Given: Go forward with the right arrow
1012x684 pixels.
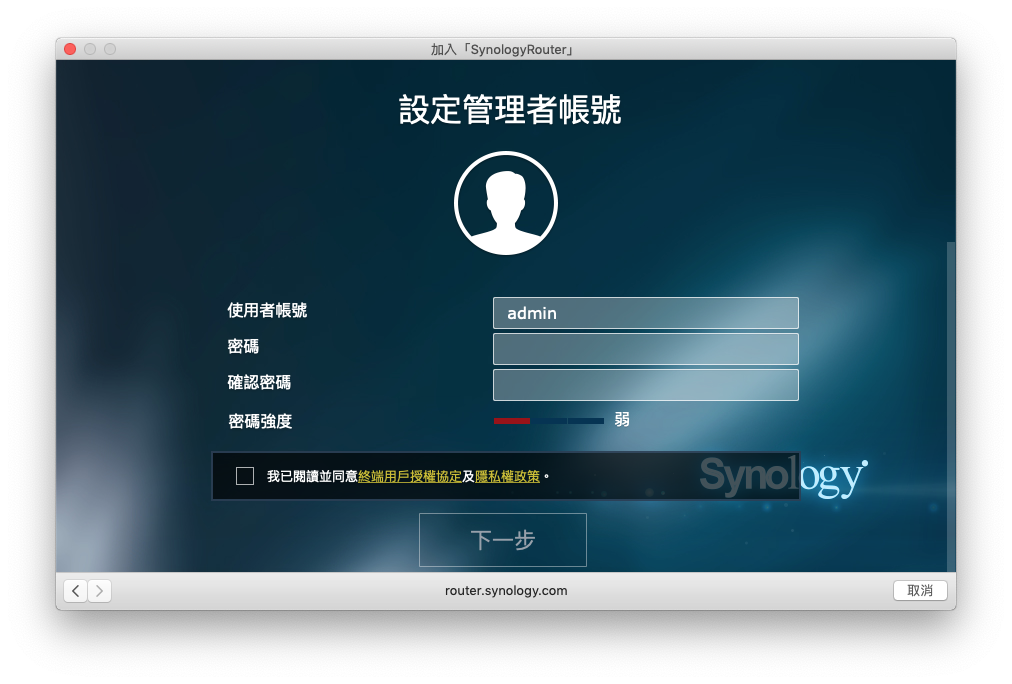Looking at the screenshot, I should [99, 590].
